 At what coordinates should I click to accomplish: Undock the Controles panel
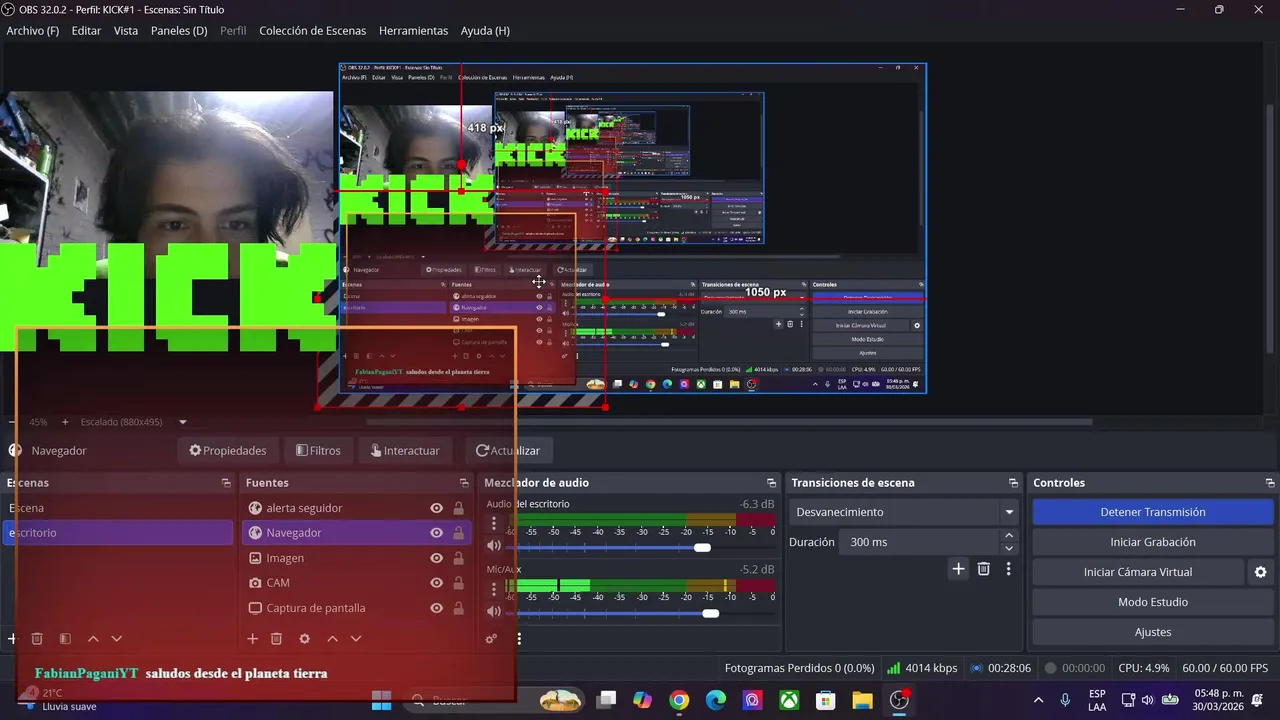1270,483
